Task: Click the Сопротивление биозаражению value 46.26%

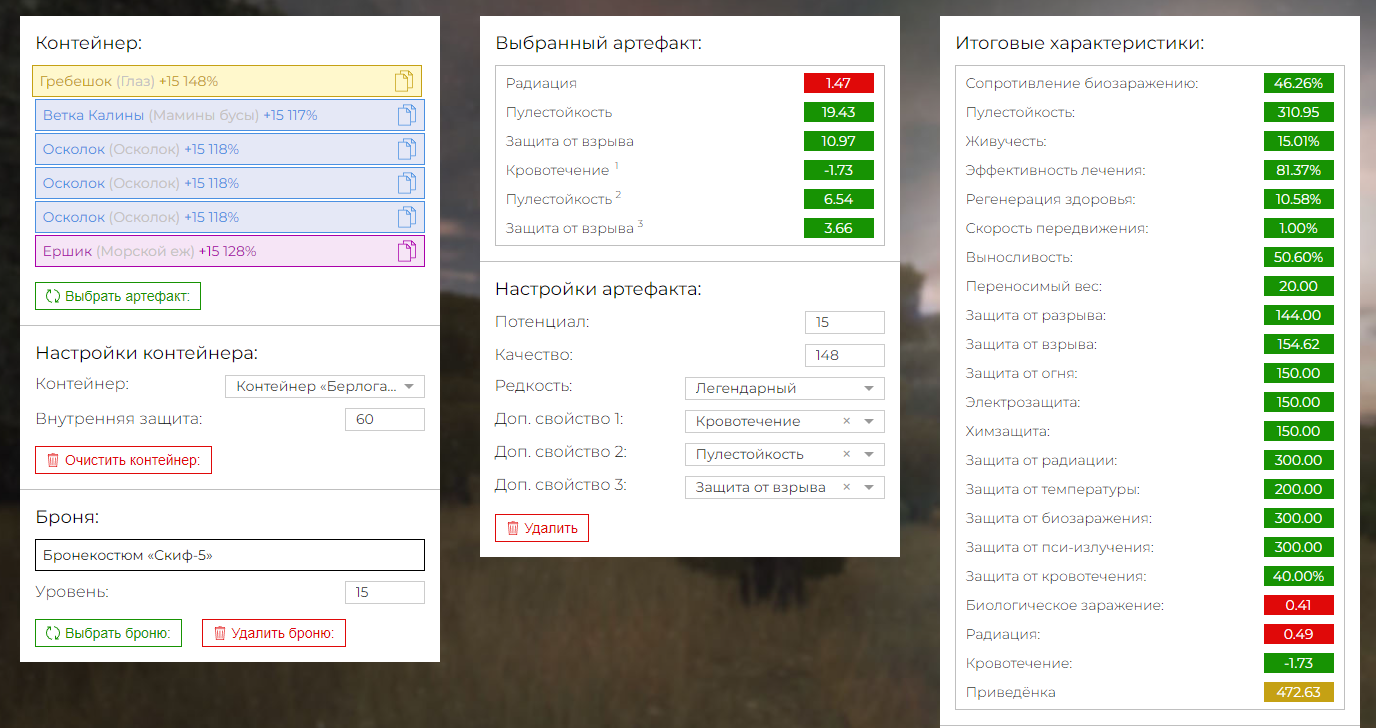Action: click(x=1299, y=83)
